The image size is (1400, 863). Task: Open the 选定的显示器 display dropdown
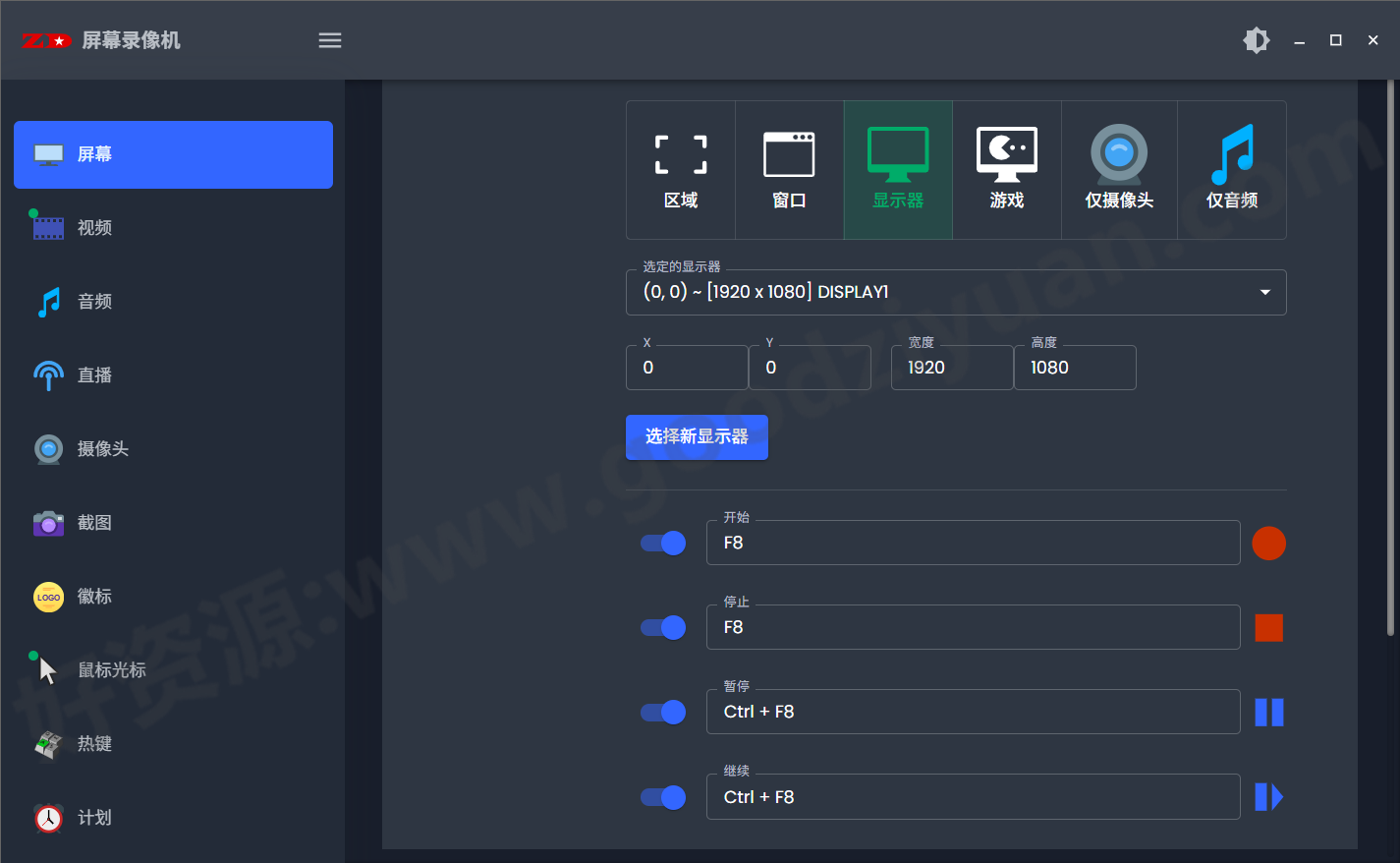click(x=956, y=292)
